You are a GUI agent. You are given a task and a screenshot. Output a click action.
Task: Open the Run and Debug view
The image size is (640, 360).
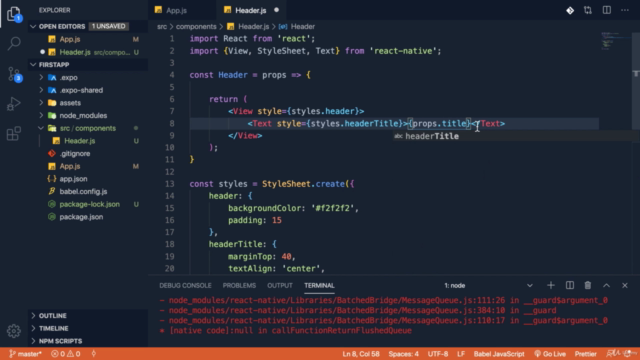14,104
